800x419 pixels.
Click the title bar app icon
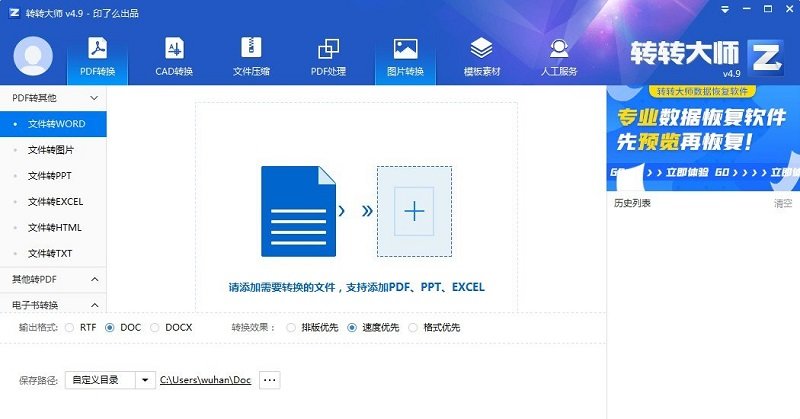(14, 13)
